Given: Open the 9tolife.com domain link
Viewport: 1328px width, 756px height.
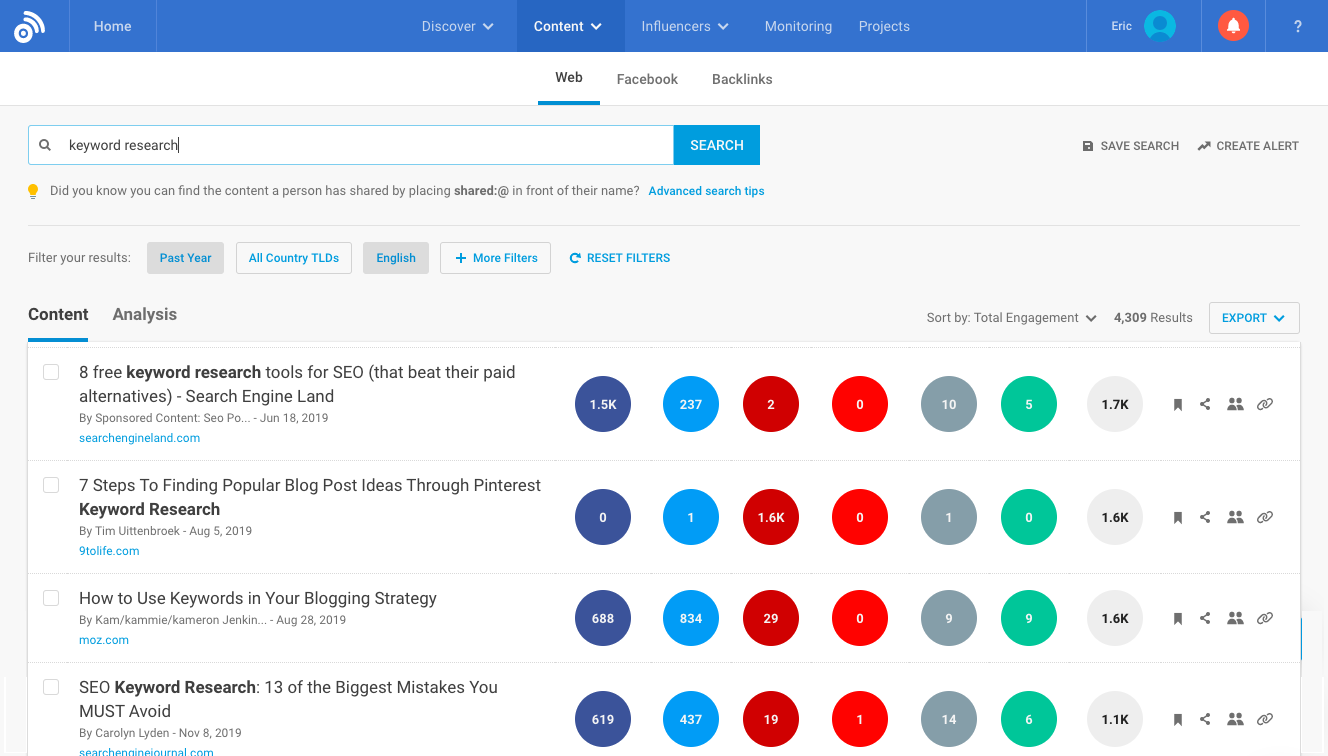Looking at the screenshot, I should (x=109, y=551).
